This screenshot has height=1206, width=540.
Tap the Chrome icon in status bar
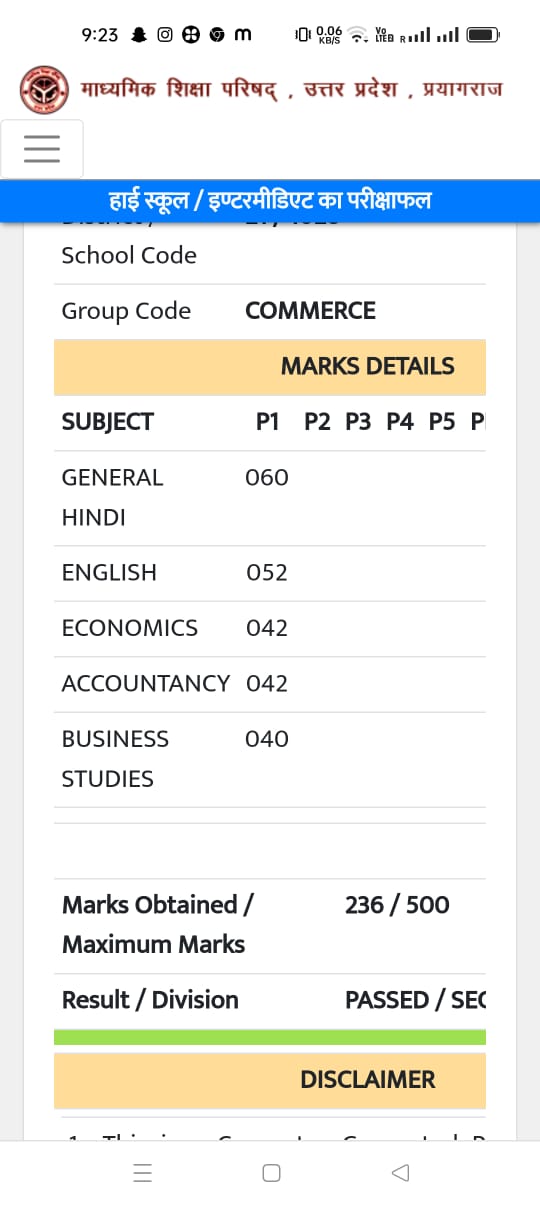point(217,35)
